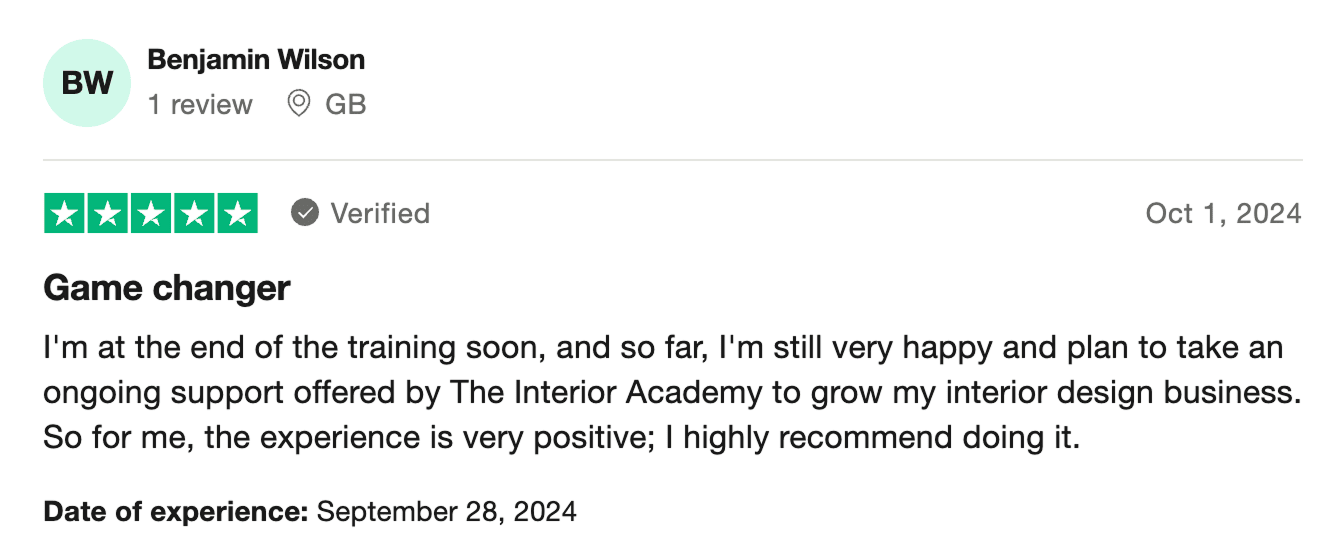Image resolution: width=1344 pixels, height=558 pixels.
Task: Open the 'Game changer' review title
Action: (x=167, y=289)
